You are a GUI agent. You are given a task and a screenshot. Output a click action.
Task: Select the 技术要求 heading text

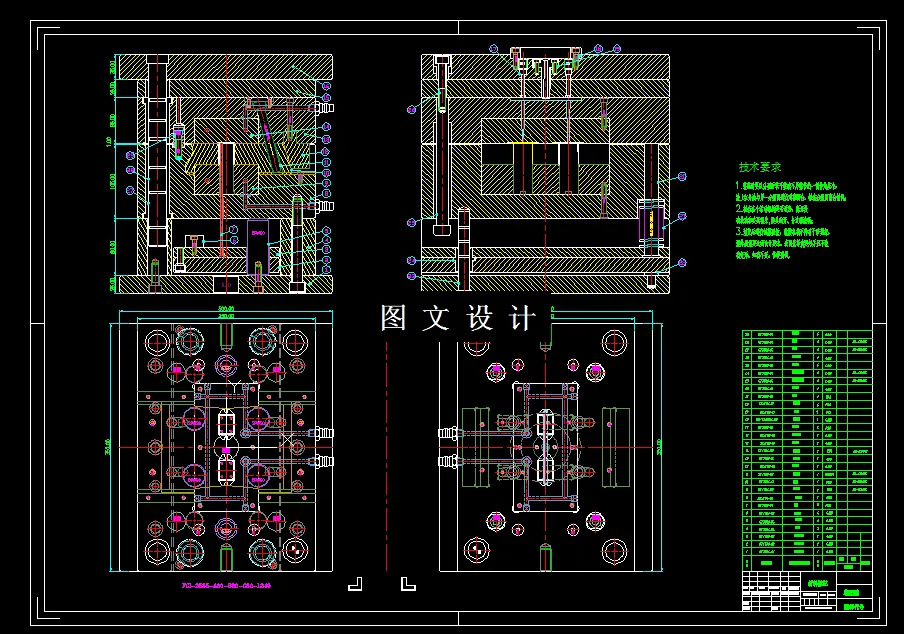[x=760, y=167]
